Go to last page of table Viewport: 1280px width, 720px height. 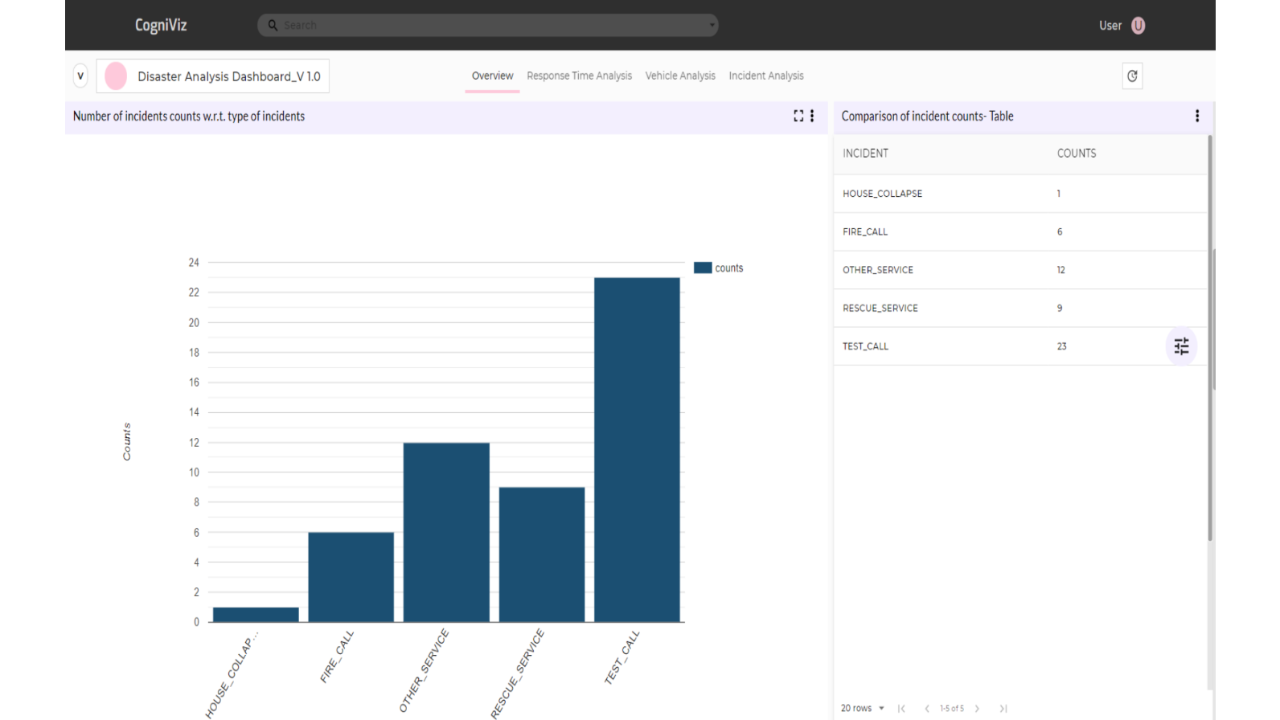[x=1003, y=708]
